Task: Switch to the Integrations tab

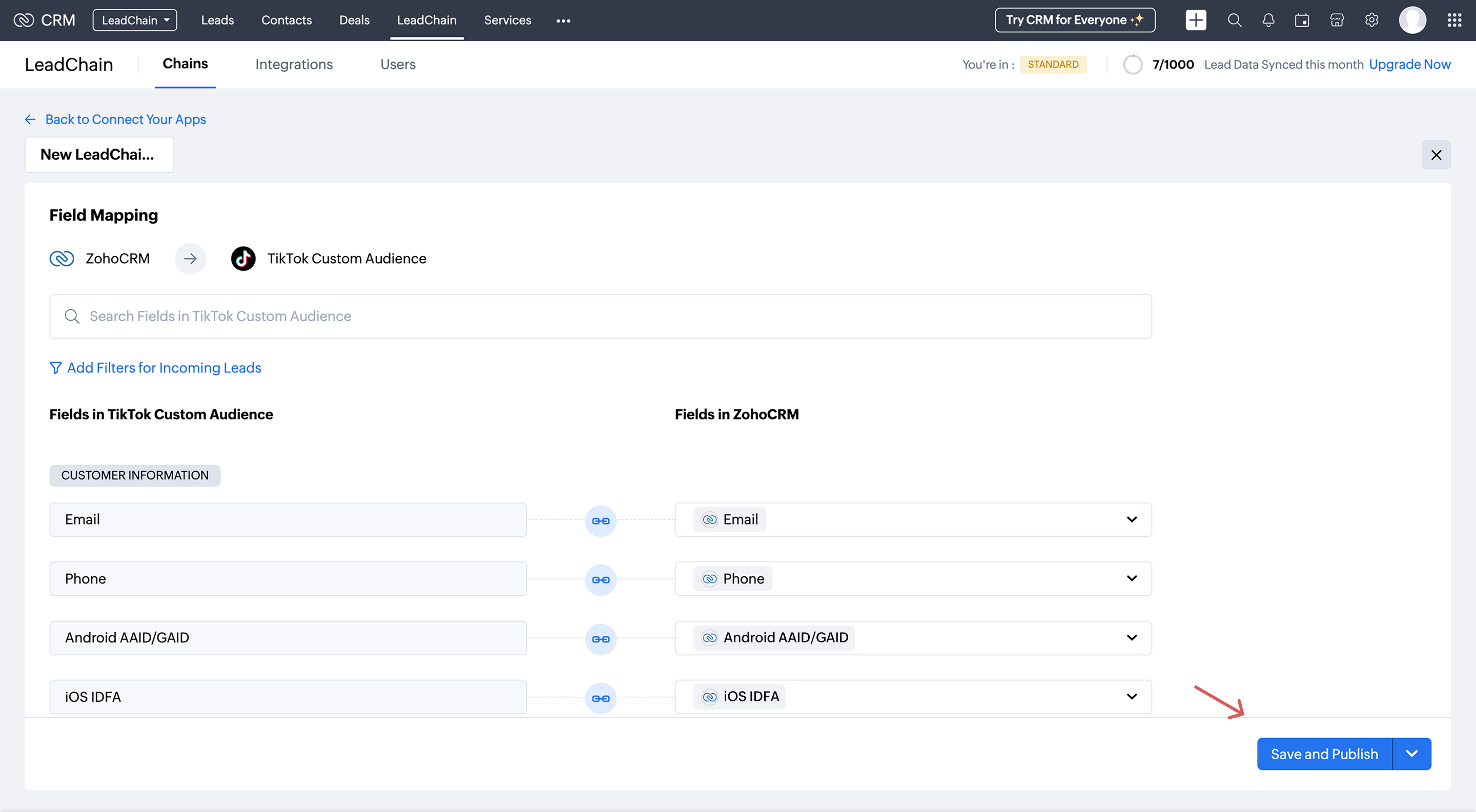Action: (293, 64)
